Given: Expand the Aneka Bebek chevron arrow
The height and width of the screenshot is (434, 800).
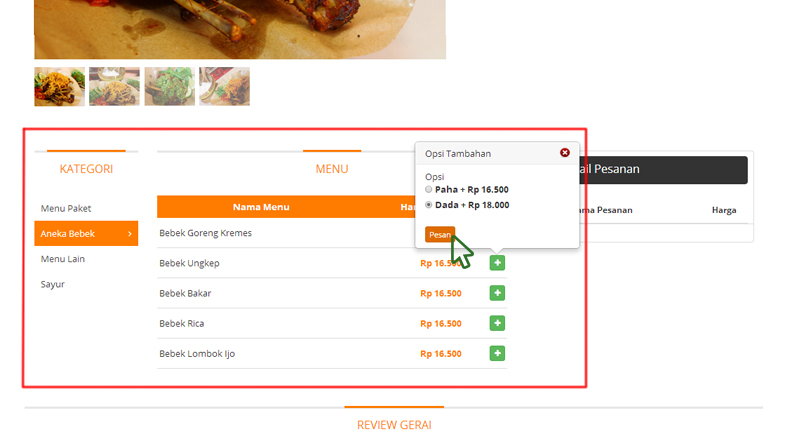Looking at the screenshot, I should coord(130,234).
